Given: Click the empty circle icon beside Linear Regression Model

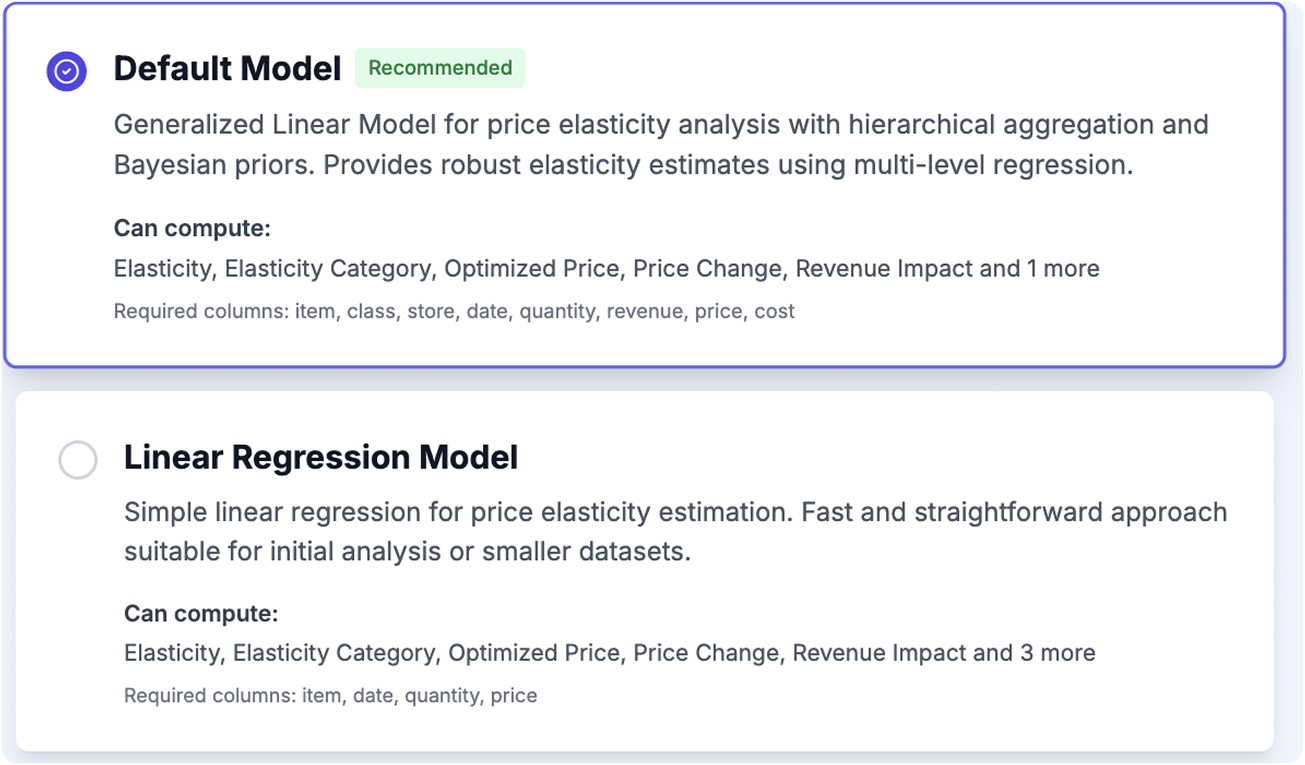Looking at the screenshot, I should point(77,461).
